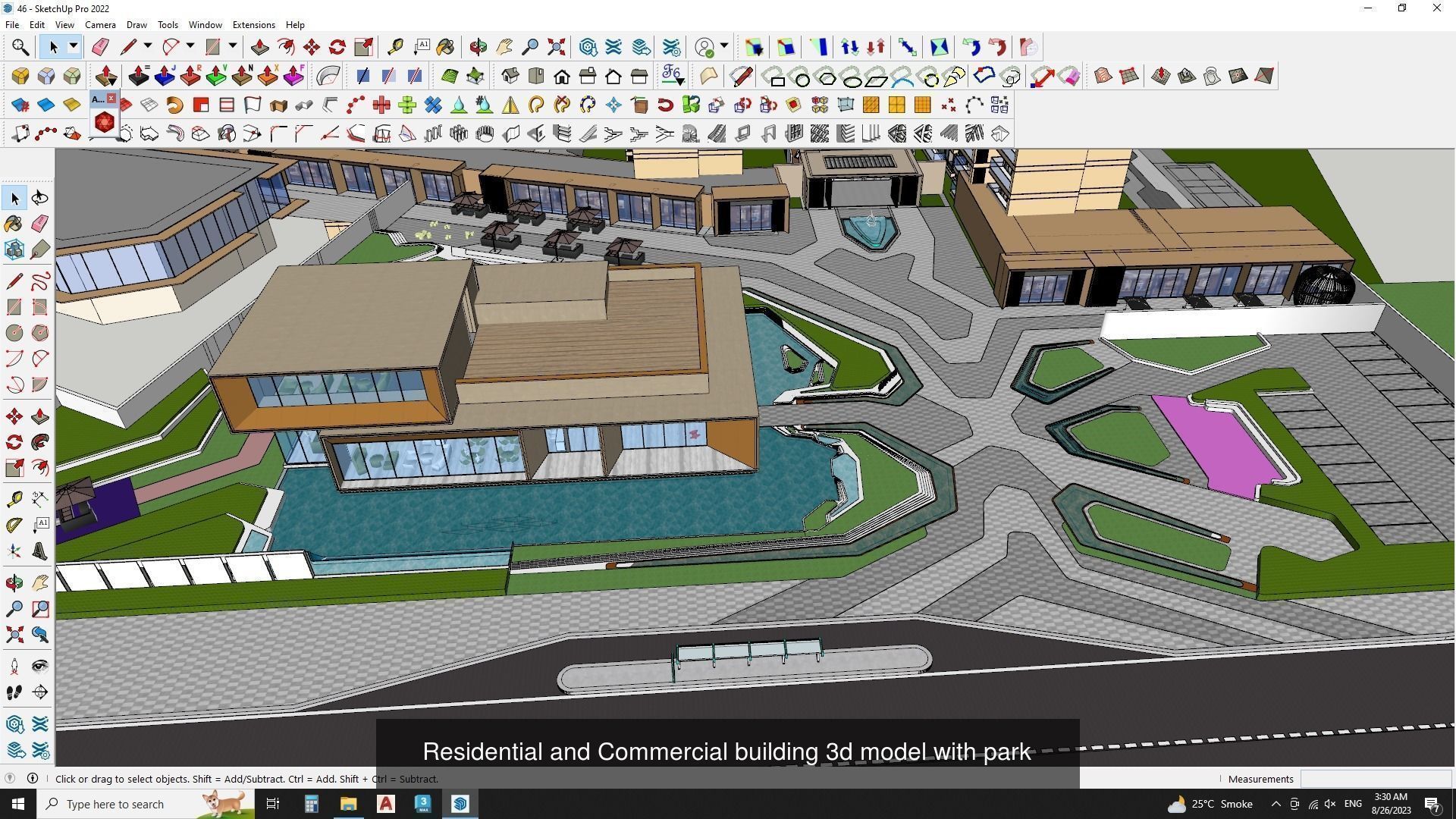Close the small floating A... toolbar
Viewport: 1456px width, 819px height.
point(111,99)
